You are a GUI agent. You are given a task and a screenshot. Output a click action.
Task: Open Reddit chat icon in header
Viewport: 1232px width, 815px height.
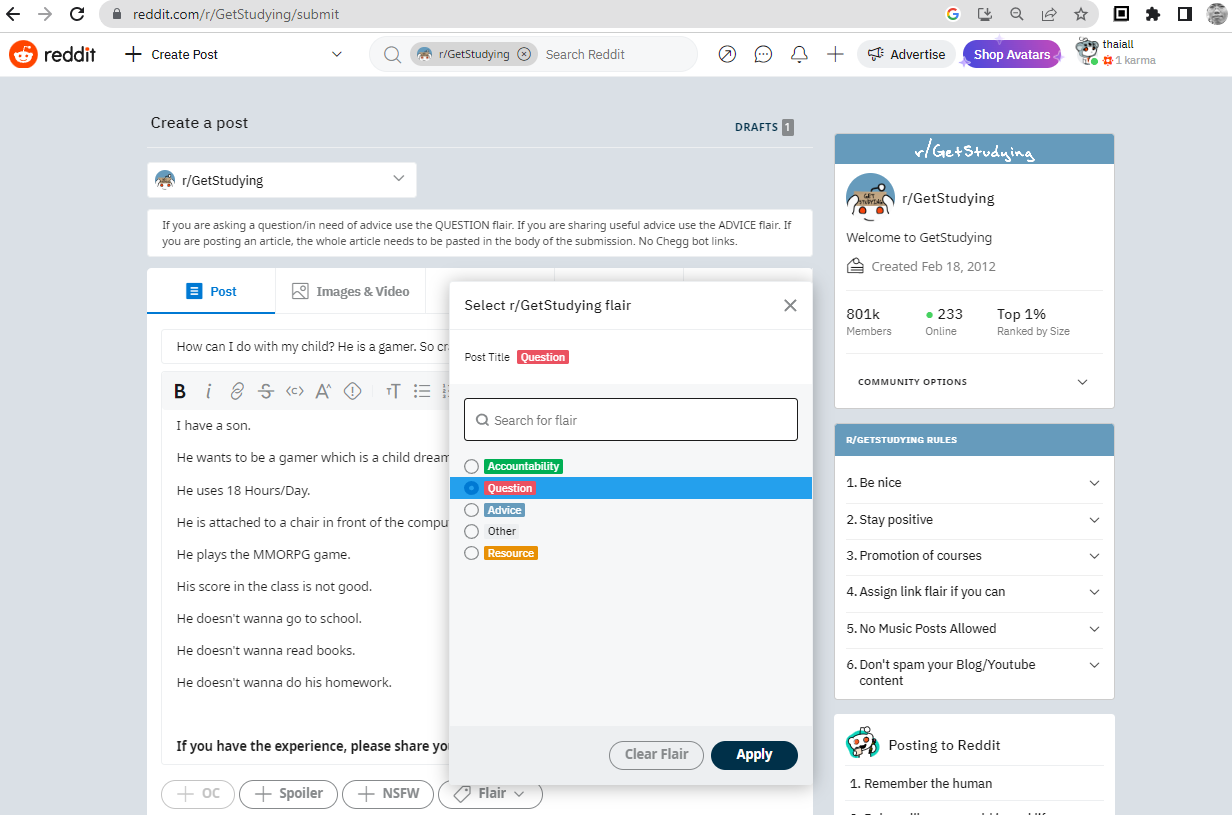coord(763,55)
